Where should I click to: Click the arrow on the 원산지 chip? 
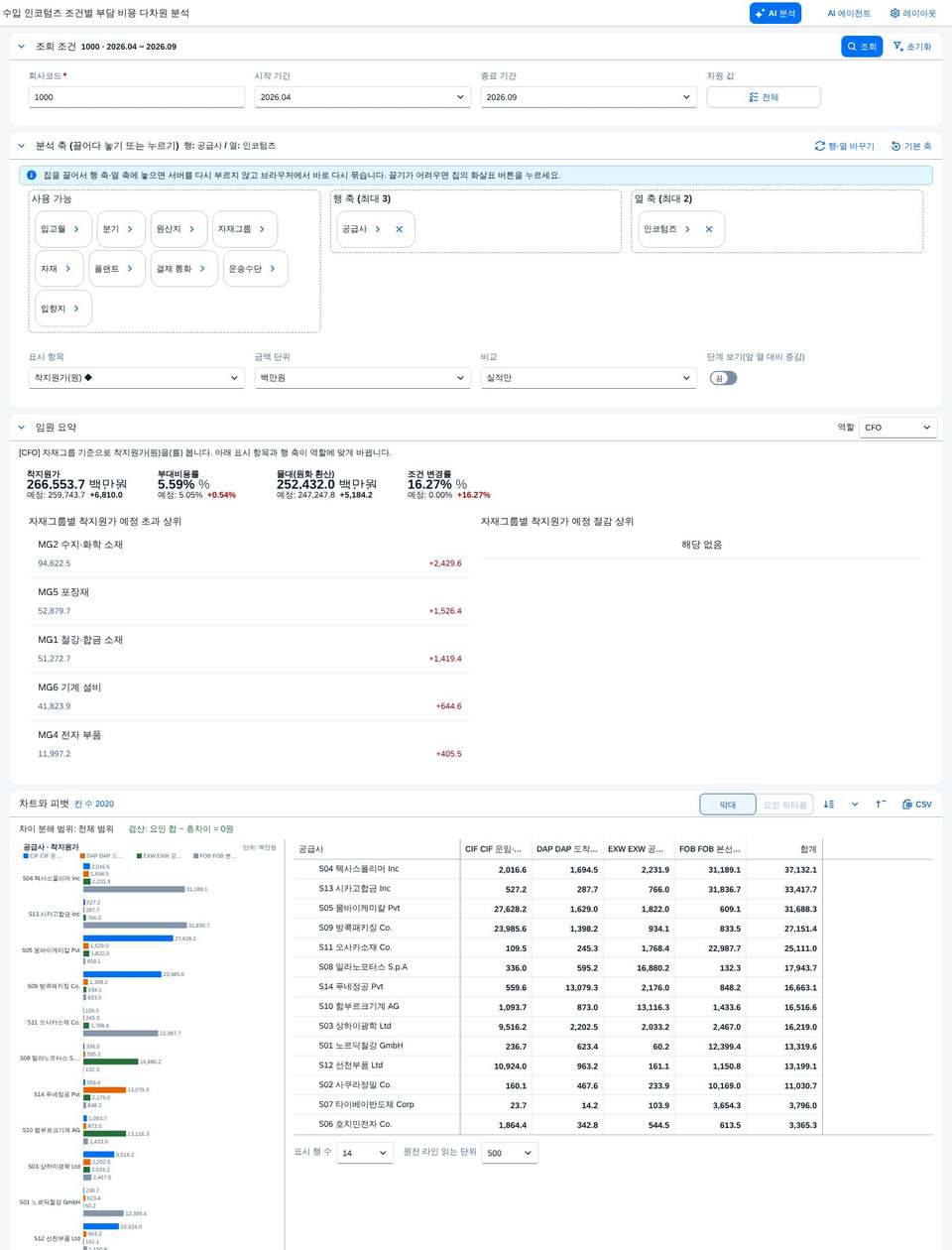click(192, 229)
